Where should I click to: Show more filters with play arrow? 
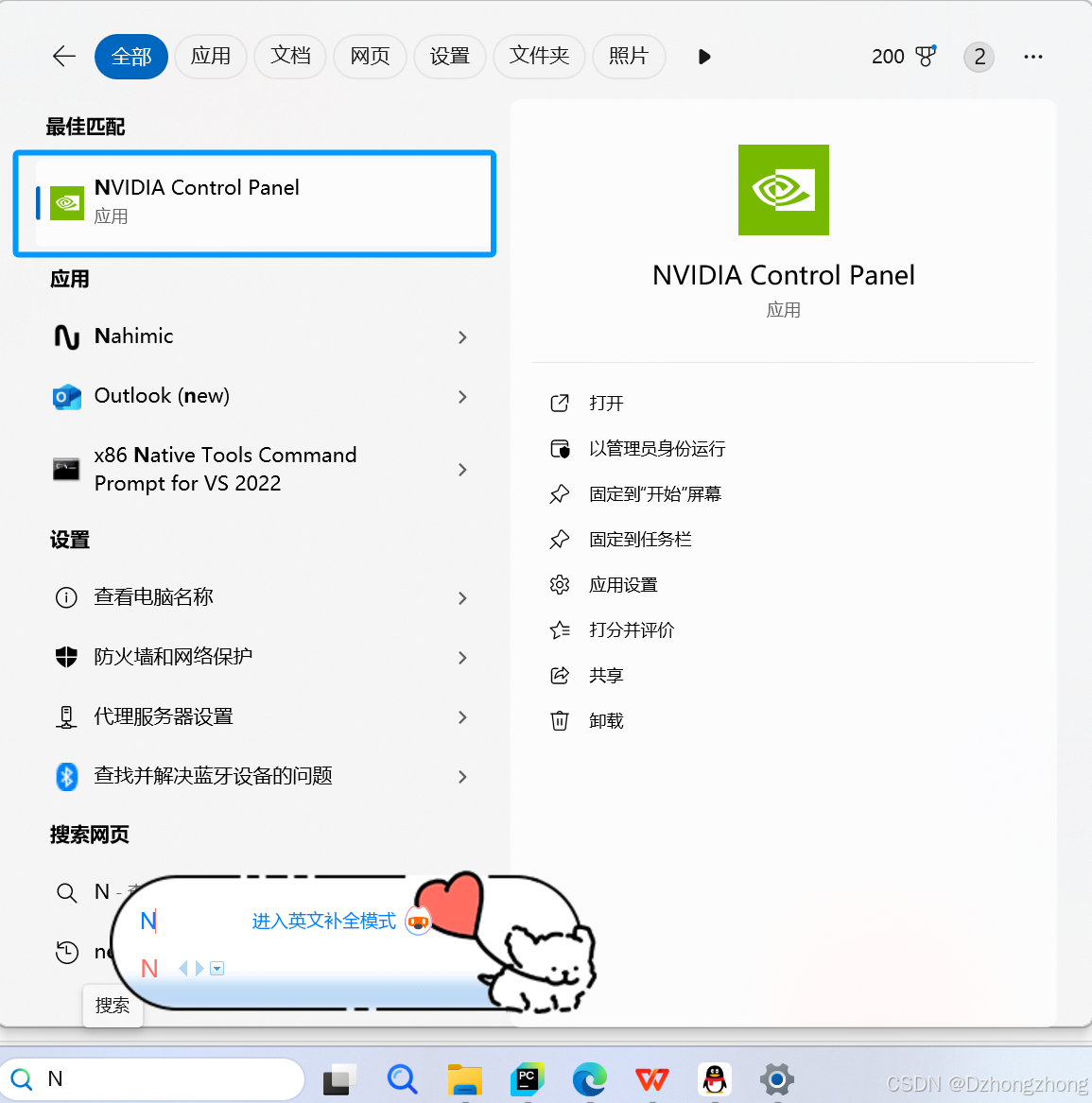[703, 57]
